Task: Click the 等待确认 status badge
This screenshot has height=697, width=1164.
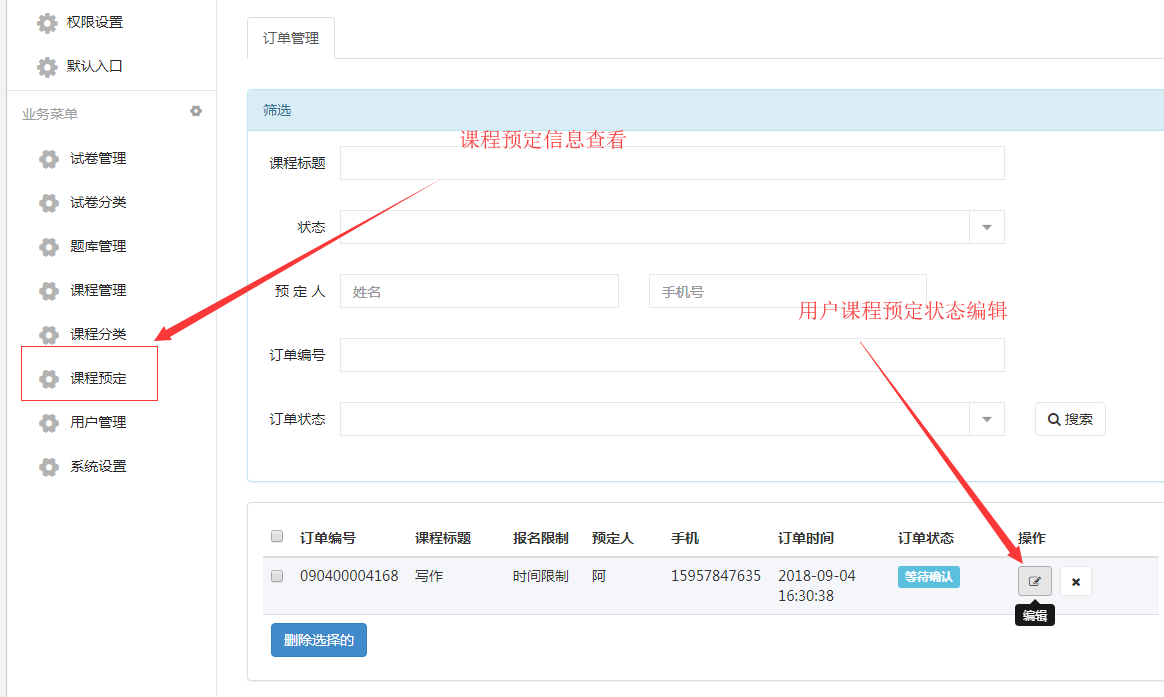Action: pyautogui.click(x=929, y=577)
